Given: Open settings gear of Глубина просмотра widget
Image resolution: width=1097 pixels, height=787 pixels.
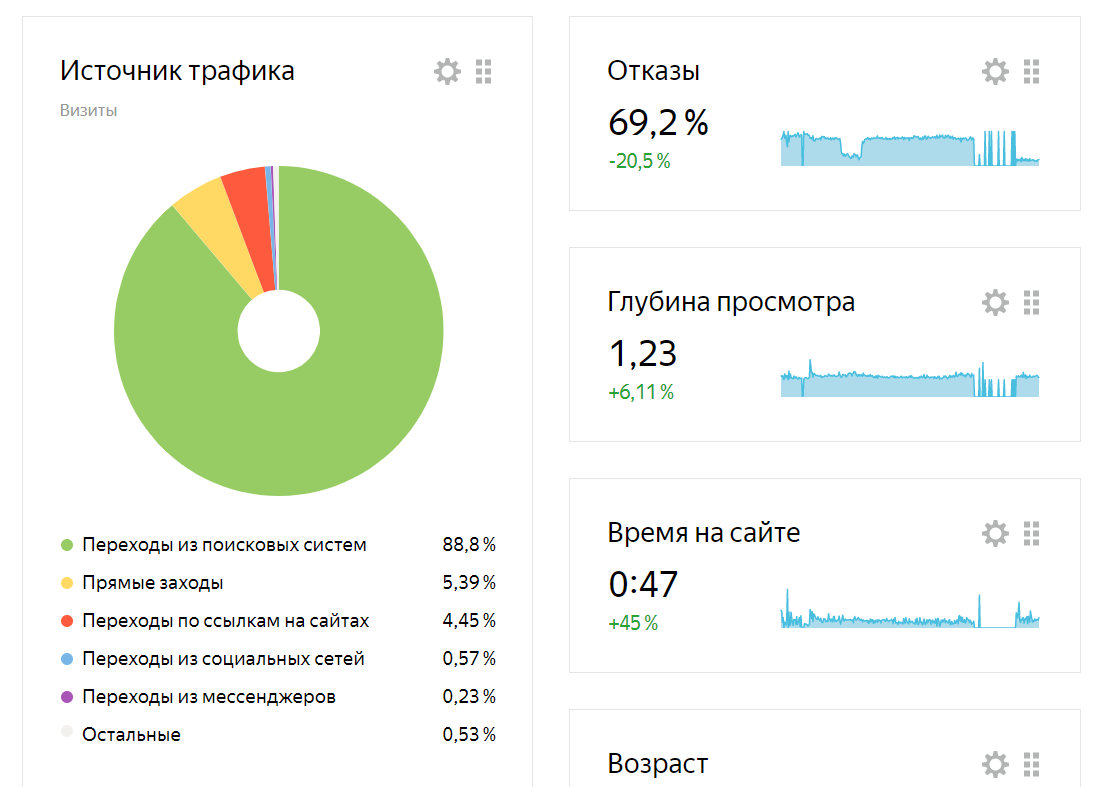Looking at the screenshot, I should coord(995,302).
